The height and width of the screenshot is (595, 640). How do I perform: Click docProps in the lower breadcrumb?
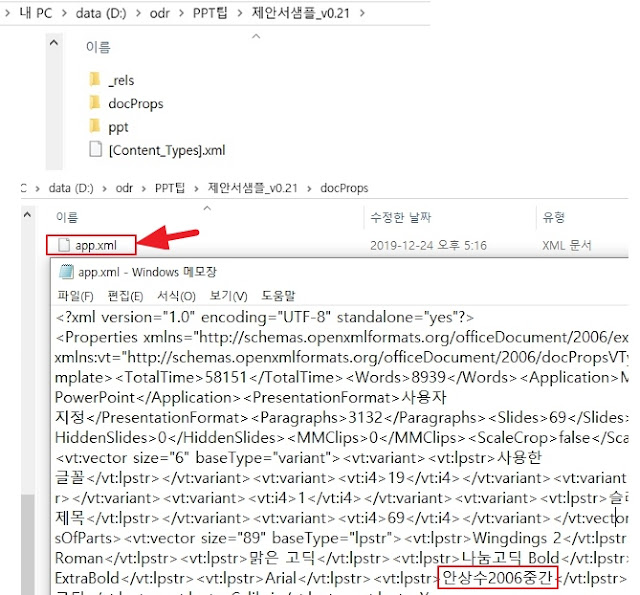click(344, 188)
